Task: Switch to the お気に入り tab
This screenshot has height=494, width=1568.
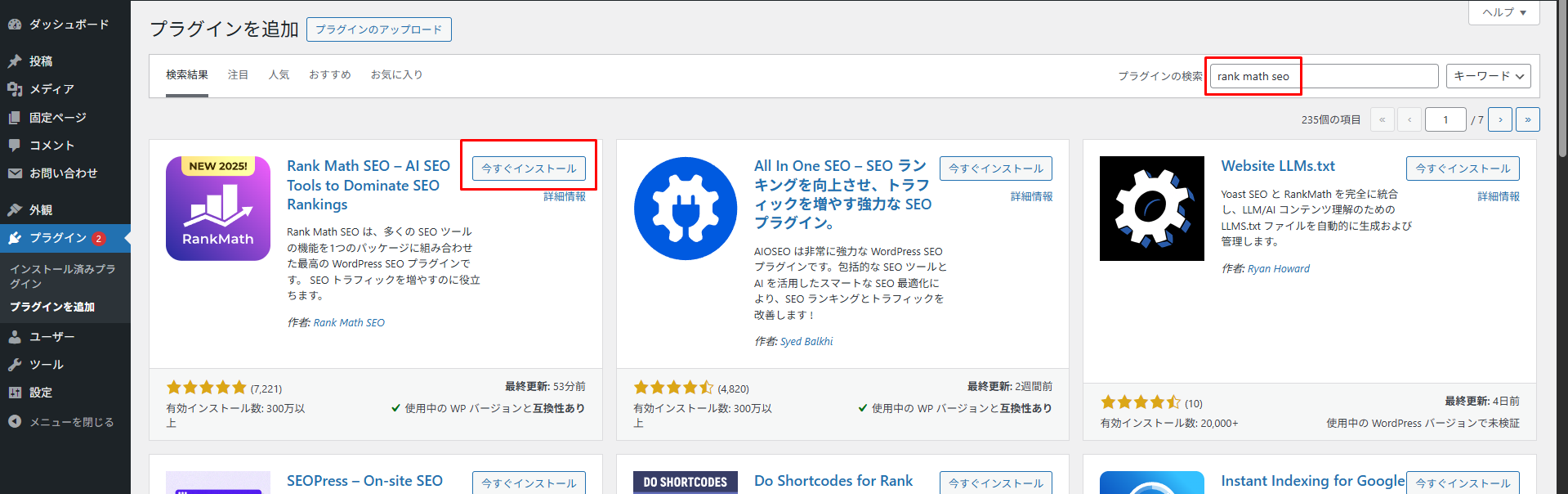Action: pyautogui.click(x=396, y=75)
